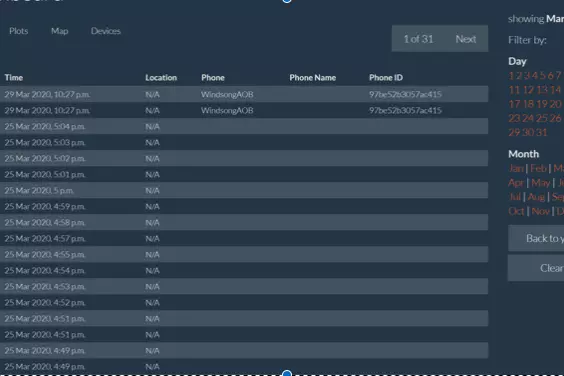Screen dimensions: 564x376
Task: Click the Time column header
Action: [x=14, y=78]
